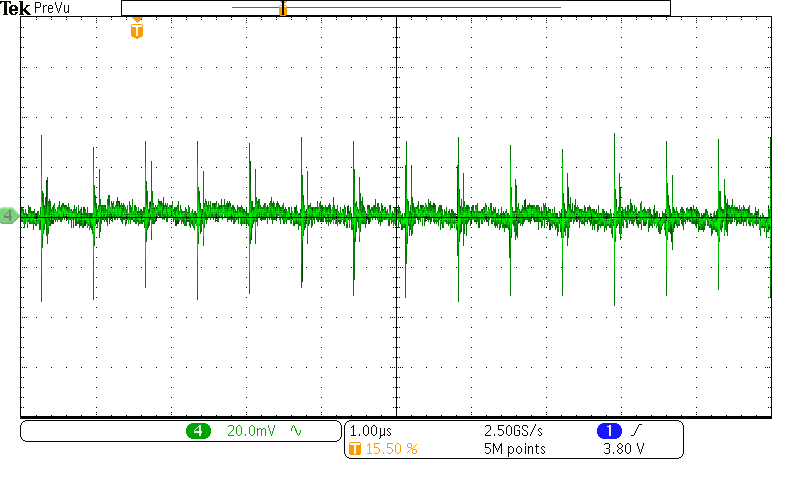Screen dimensions: 800x480
Task: Click the 3.80 V trigger level readout
Action: tap(624, 449)
